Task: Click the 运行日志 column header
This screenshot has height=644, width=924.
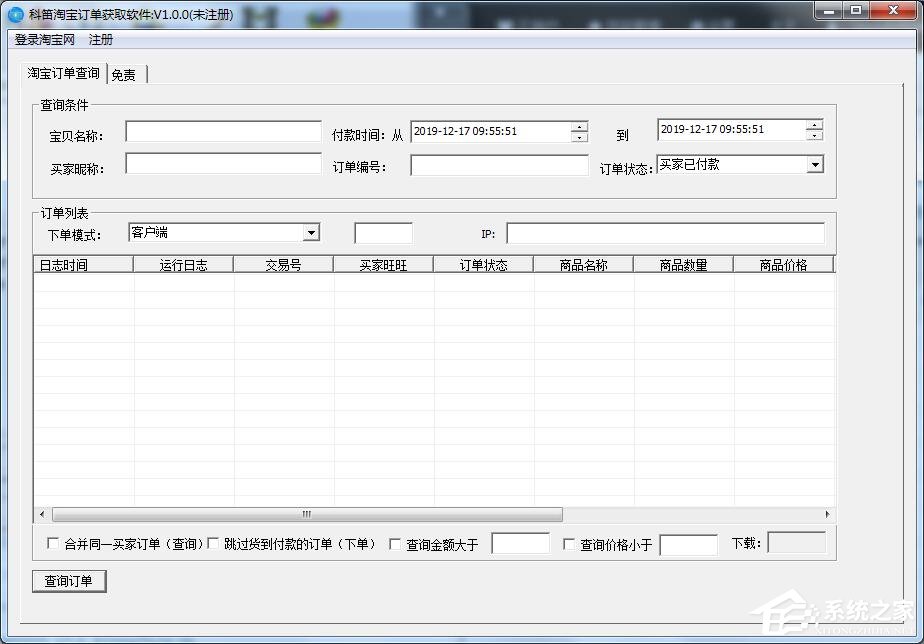Action: tap(183, 265)
